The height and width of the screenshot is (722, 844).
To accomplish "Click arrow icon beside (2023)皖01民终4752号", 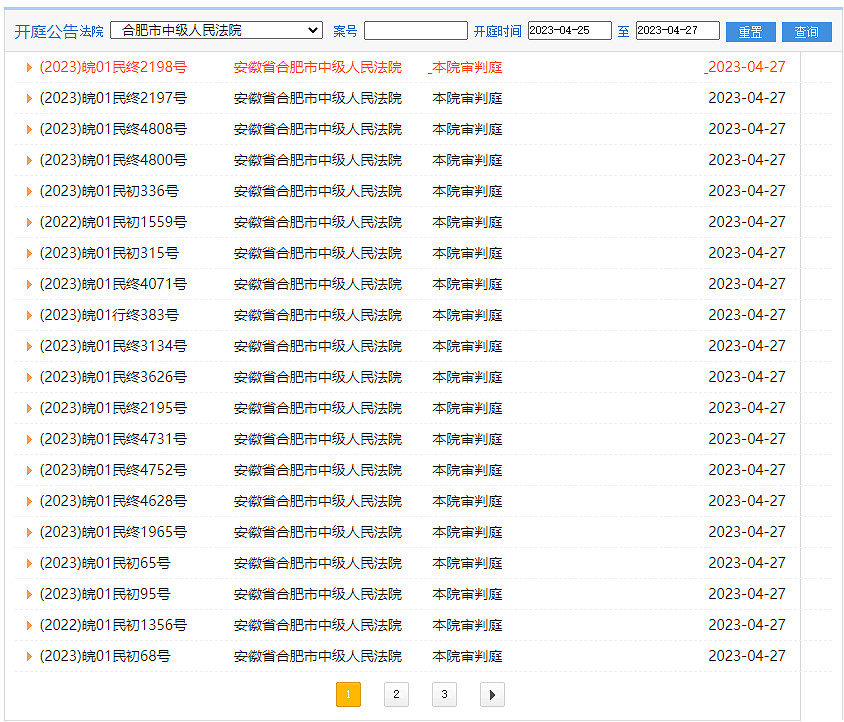I will pyautogui.click(x=29, y=471).
